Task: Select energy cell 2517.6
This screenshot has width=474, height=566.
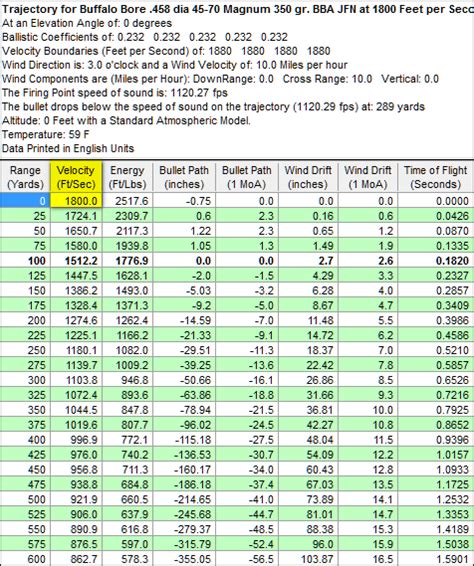Action: tap(128, 201)
